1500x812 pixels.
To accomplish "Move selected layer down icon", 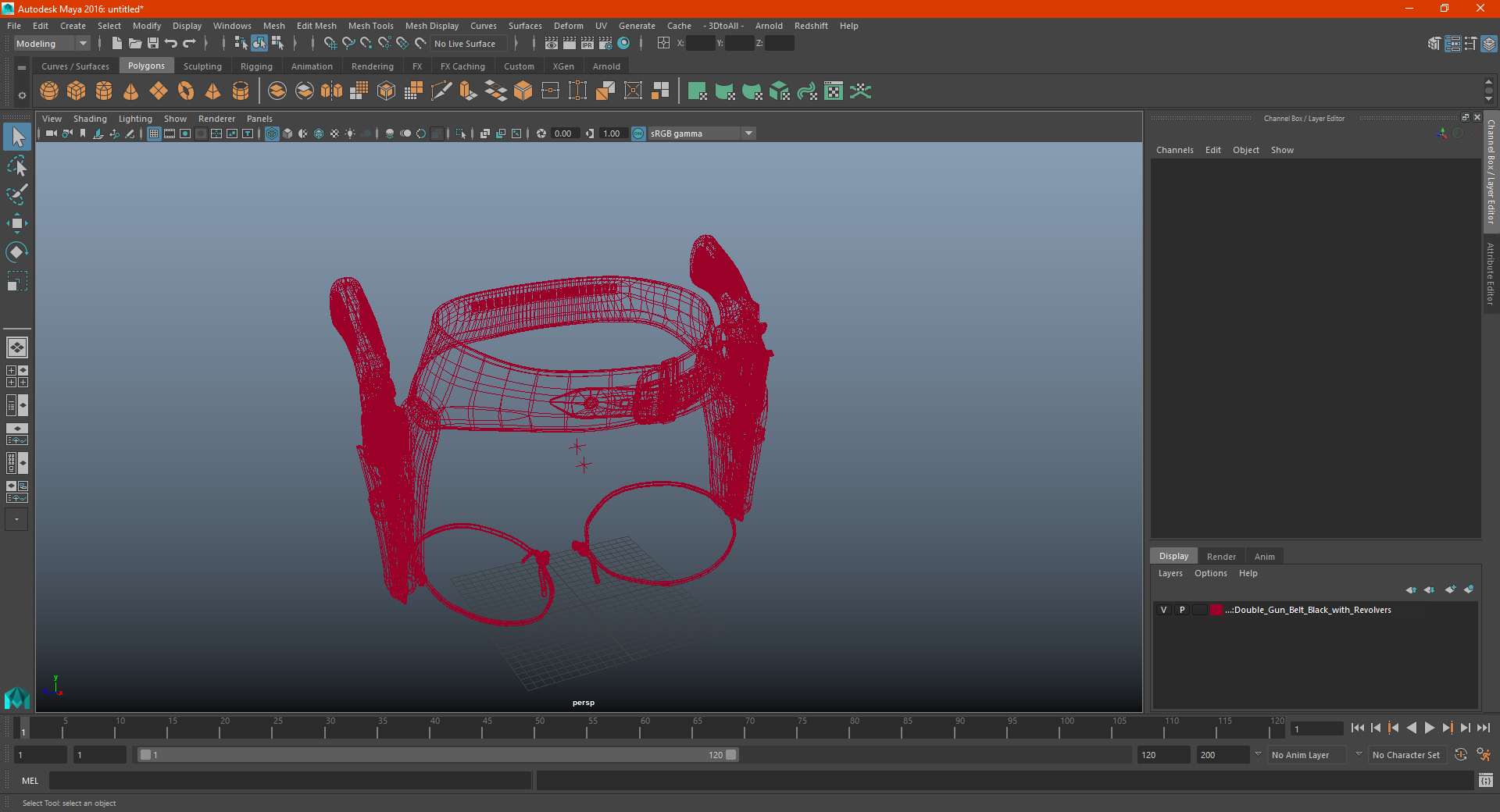I will pos(1430,589).
